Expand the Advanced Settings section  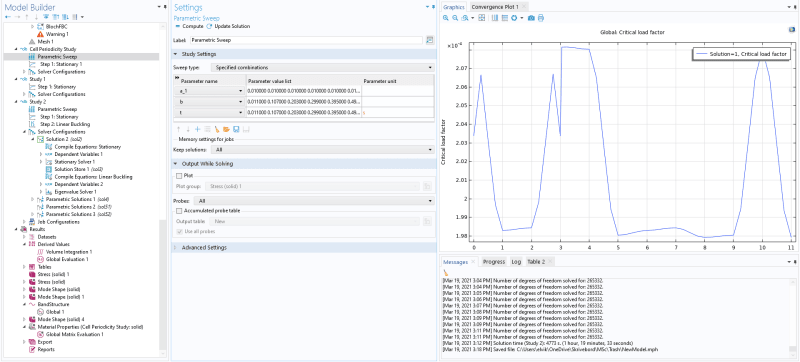click(x=176, y=248)
